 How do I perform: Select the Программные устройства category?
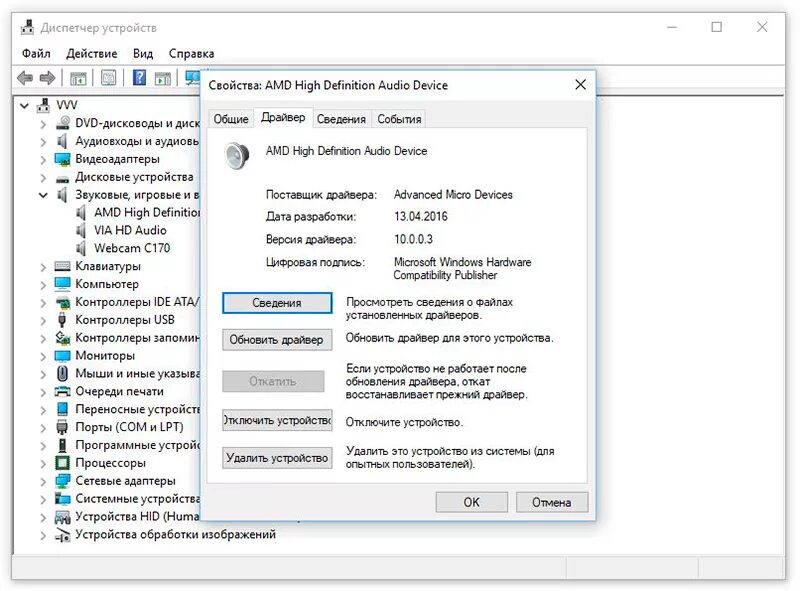point(137,445)
